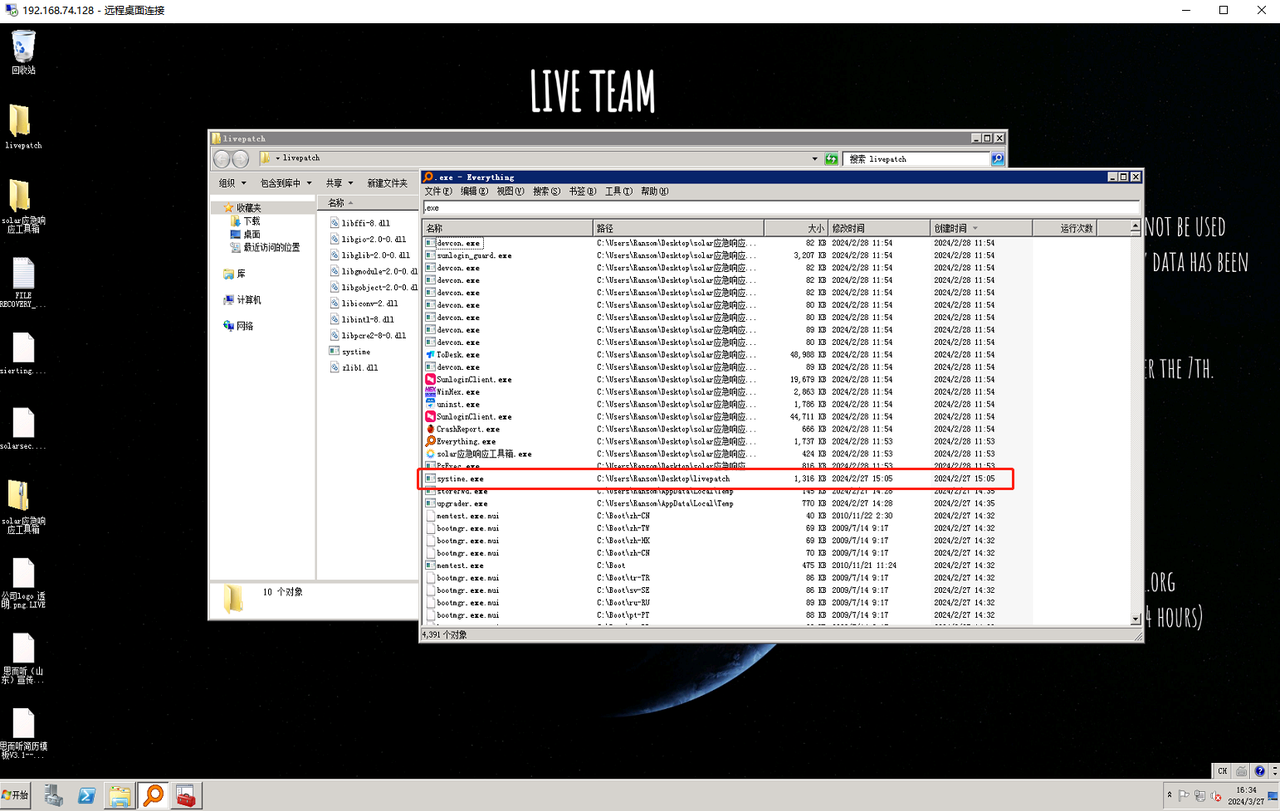This screenshot has height=811, width=1280.
Task: Click the red toolbox taskbar icon
Action: tap(186, 795)
